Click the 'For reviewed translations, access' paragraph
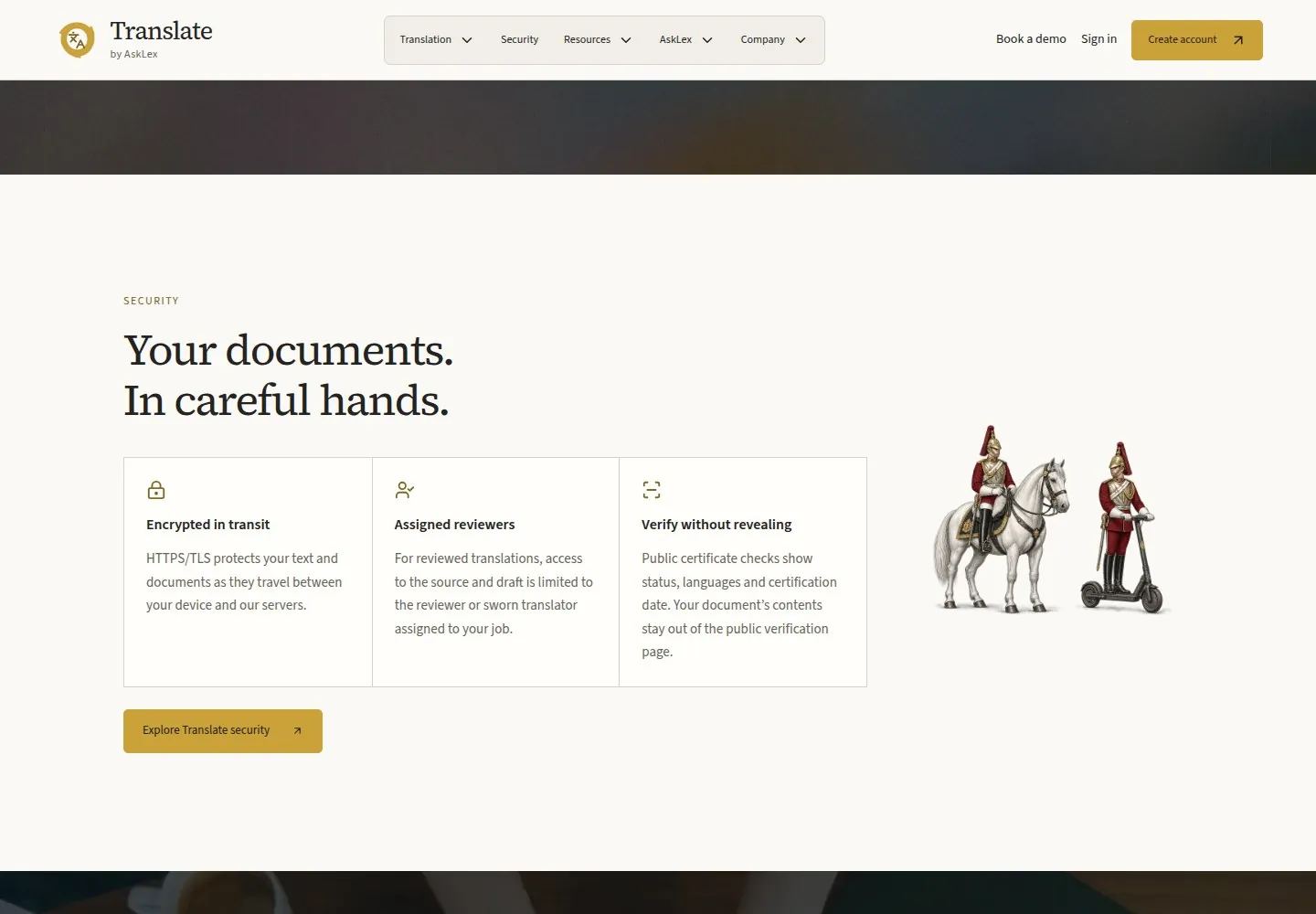Viewport: 1316px width, 914px height. coord(493,593)
